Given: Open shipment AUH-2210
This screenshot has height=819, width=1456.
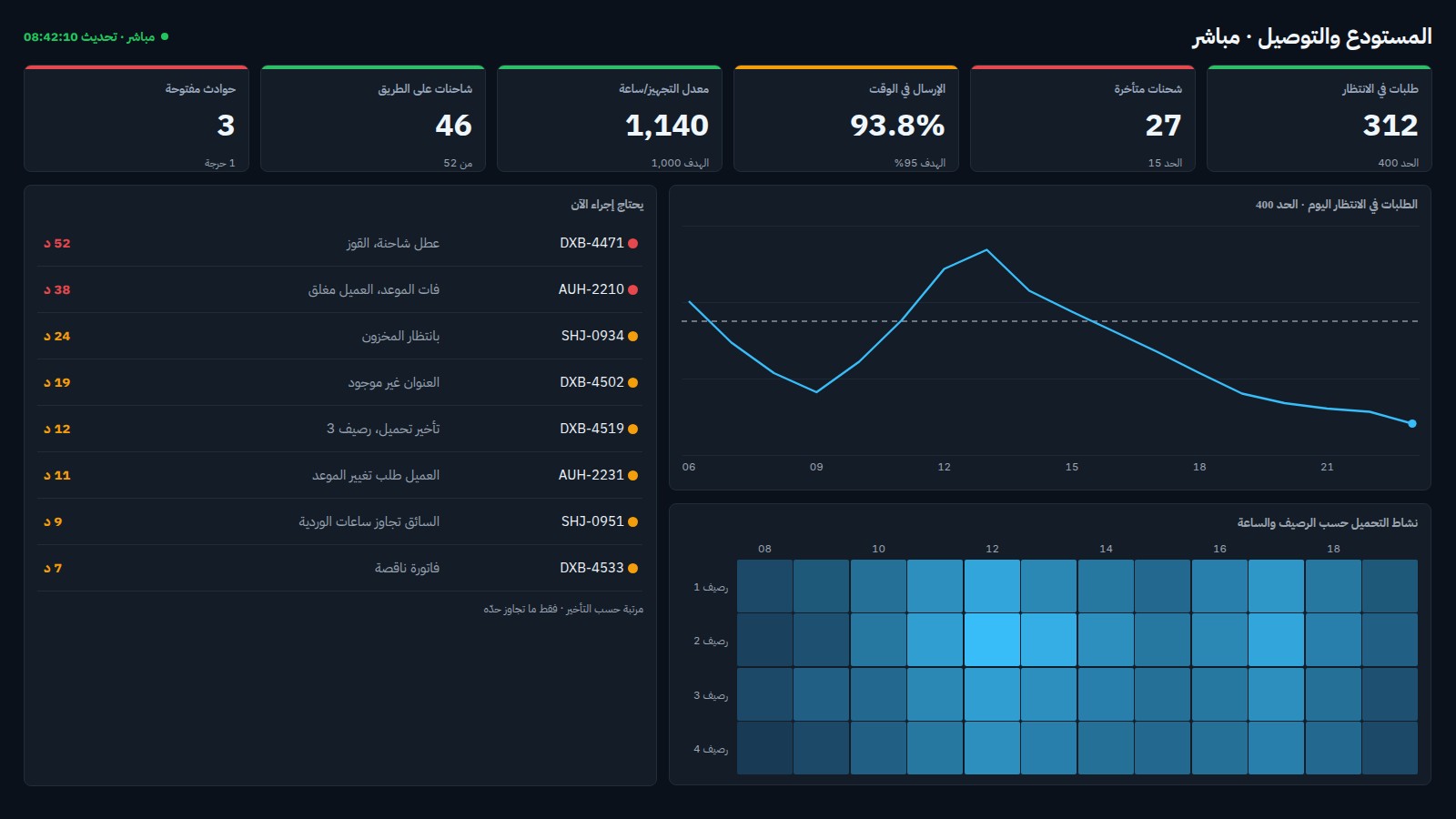Looking at the screenshot, I should 591,289.
